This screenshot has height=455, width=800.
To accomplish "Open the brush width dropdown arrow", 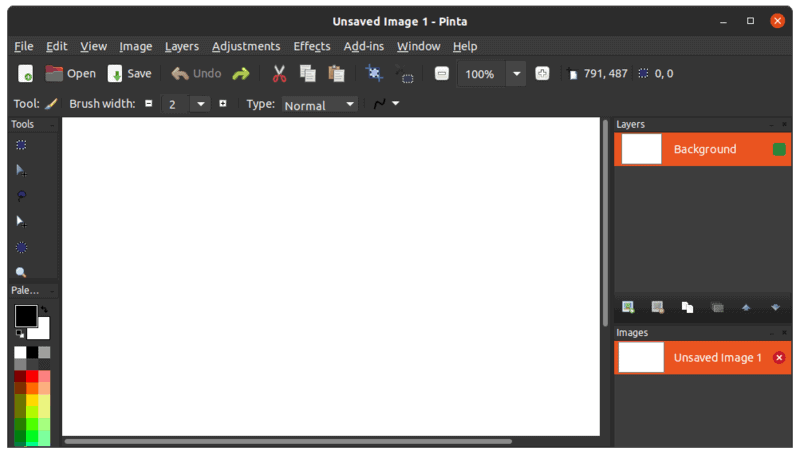I will click(201, 104).
